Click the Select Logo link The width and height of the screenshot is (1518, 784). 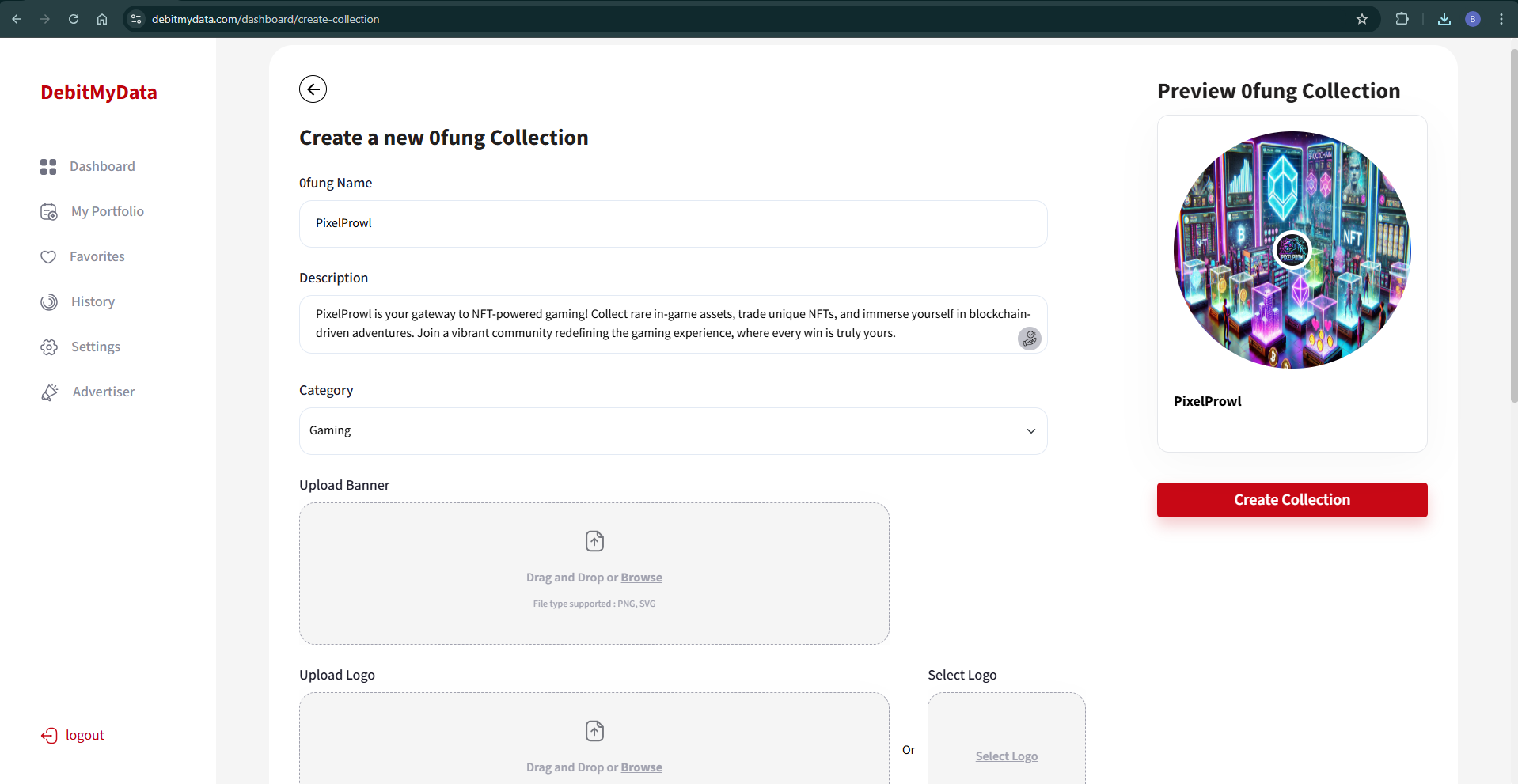1006,756
